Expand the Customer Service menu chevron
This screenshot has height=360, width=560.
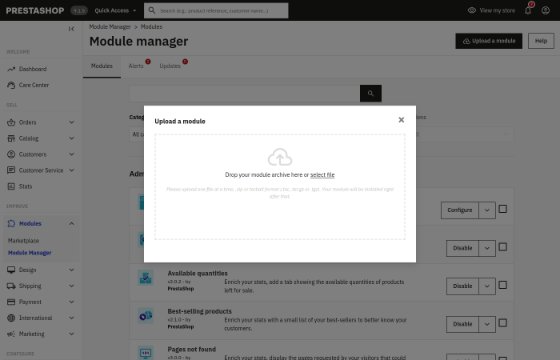71,170
